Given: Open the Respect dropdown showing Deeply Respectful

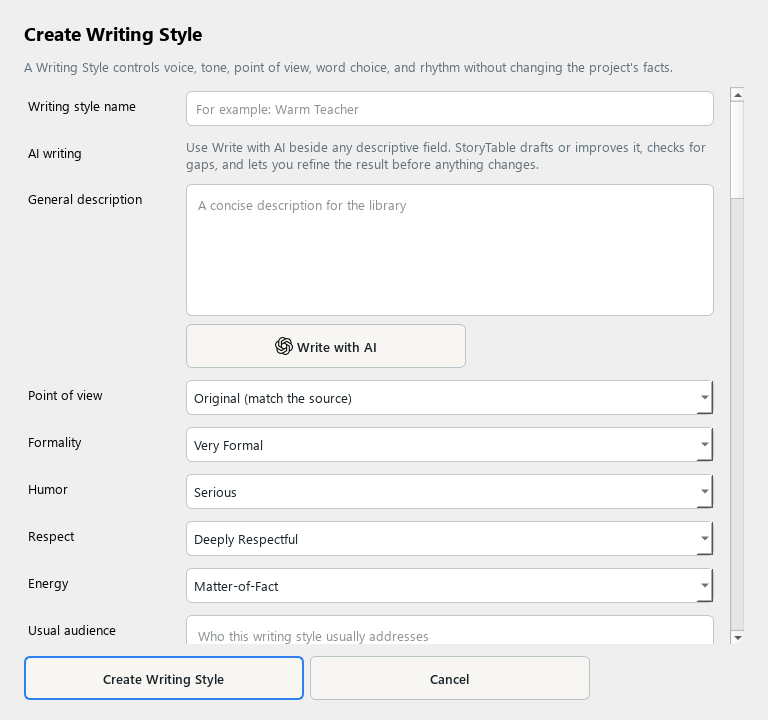Looking at the screenshot, I should [x=449, y=538].
